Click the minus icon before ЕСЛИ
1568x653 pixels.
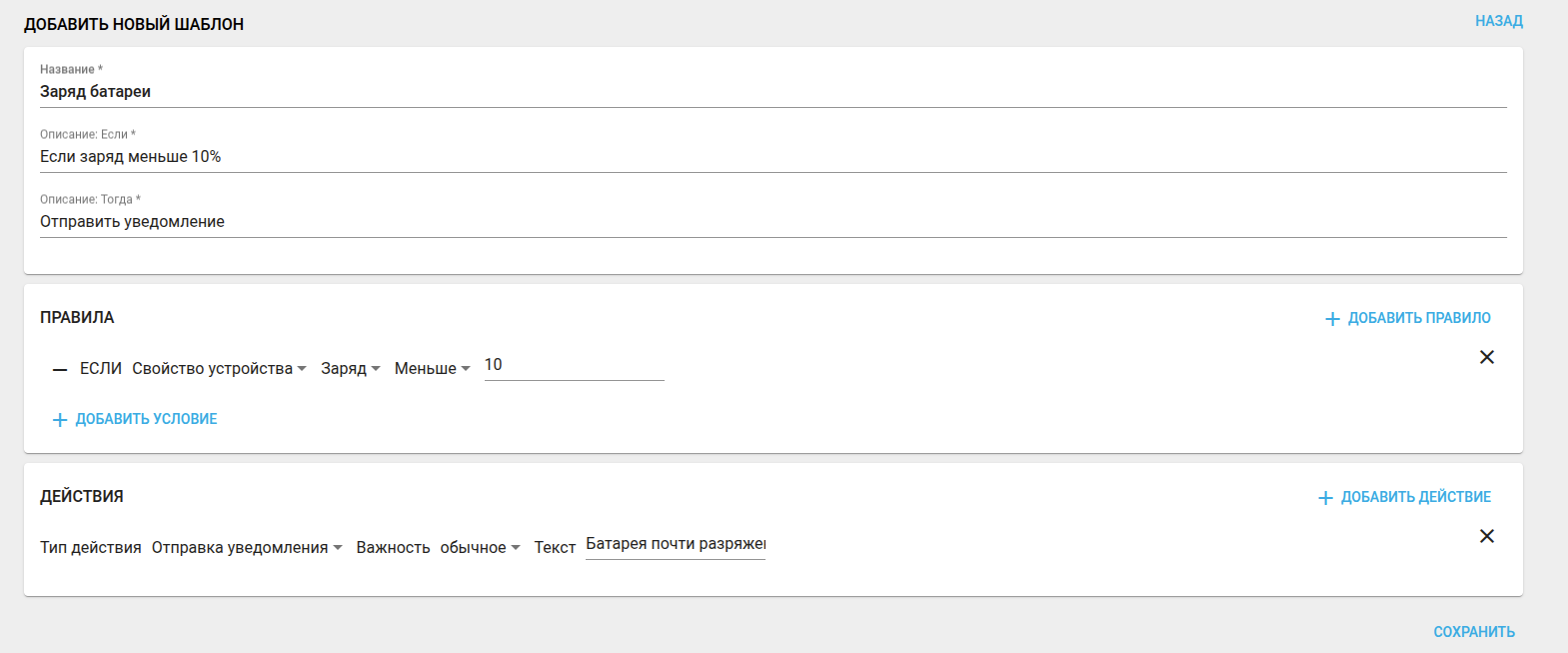[60, 370]
